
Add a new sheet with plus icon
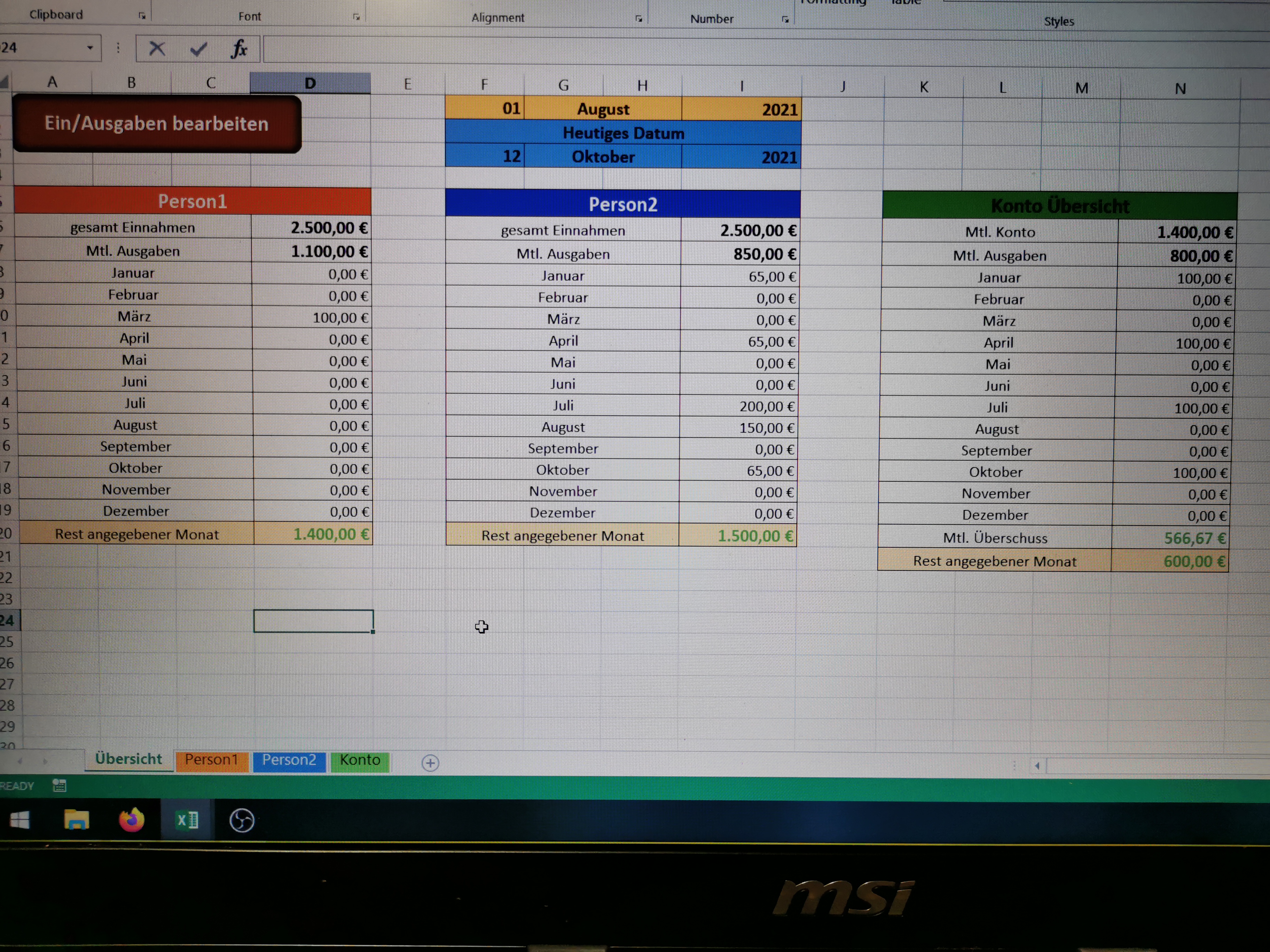(430, 763)
